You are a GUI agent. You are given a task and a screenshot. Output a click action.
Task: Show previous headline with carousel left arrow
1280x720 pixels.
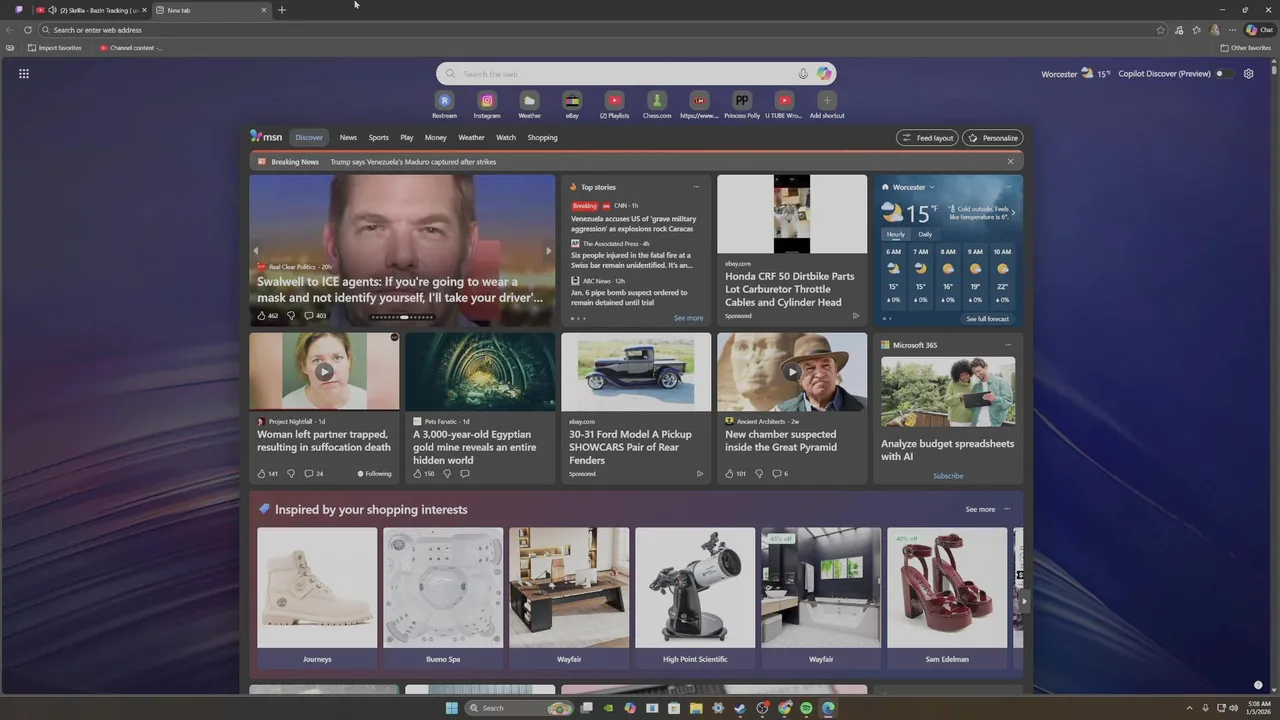pyautogui.click(x=256, y=251)
